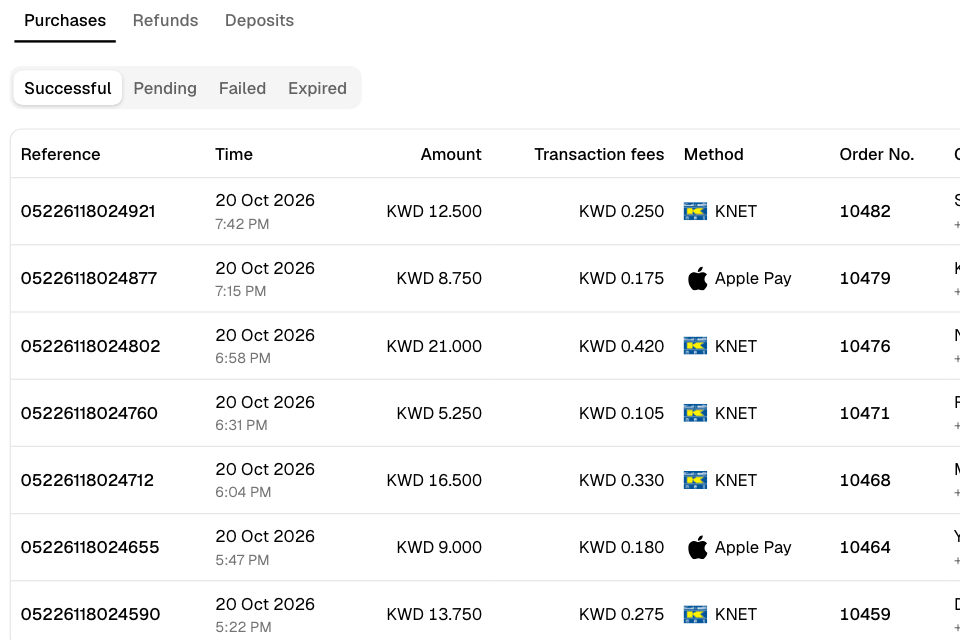This screenshot has width=960, height=640.
Task: Open reference 05226118024802
Action: 91,346
